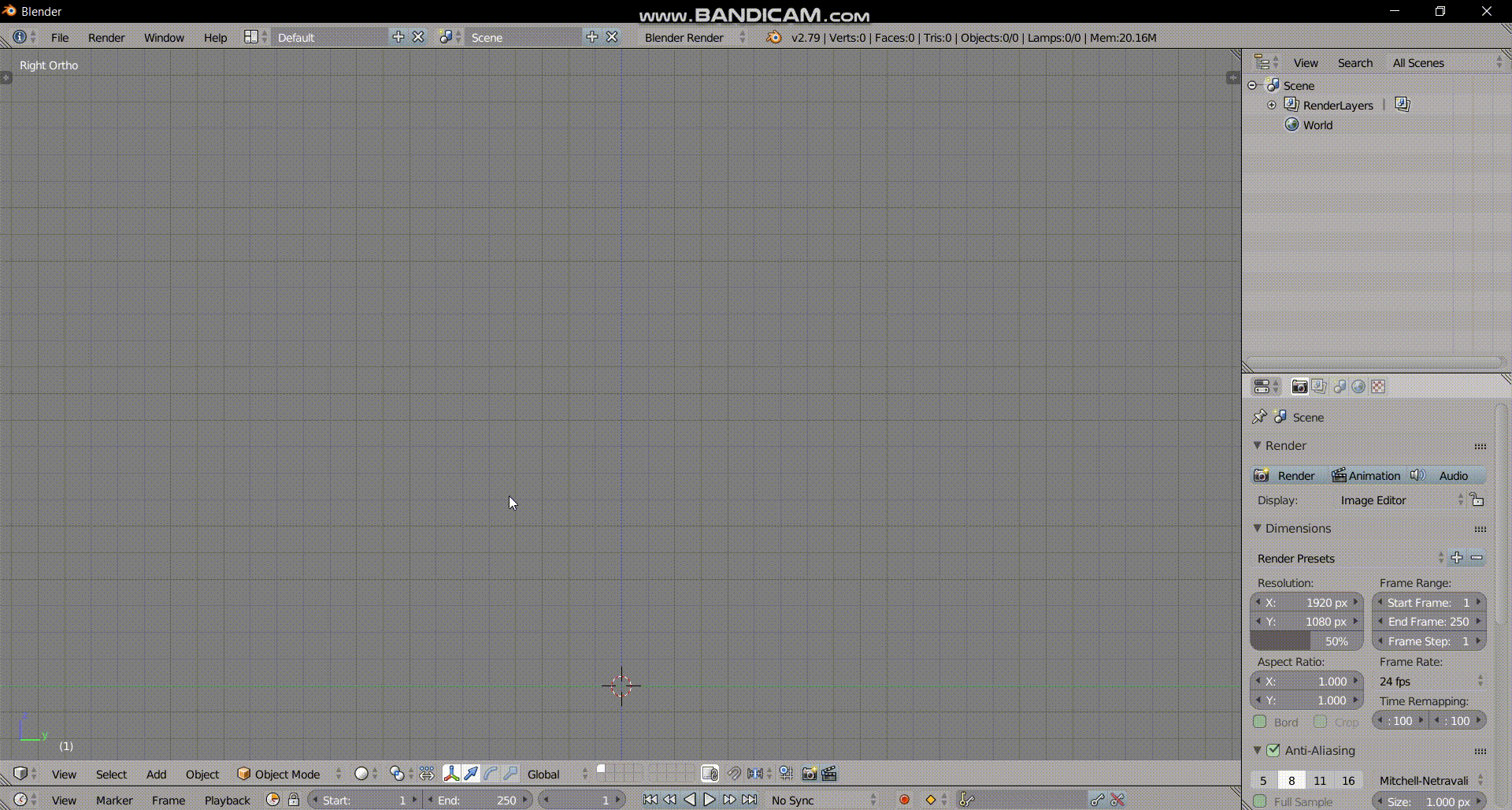The height and width of the screenshot is (810, 1512).
Task: Click the Audio mixdown button
Action: pos(1446,475)
